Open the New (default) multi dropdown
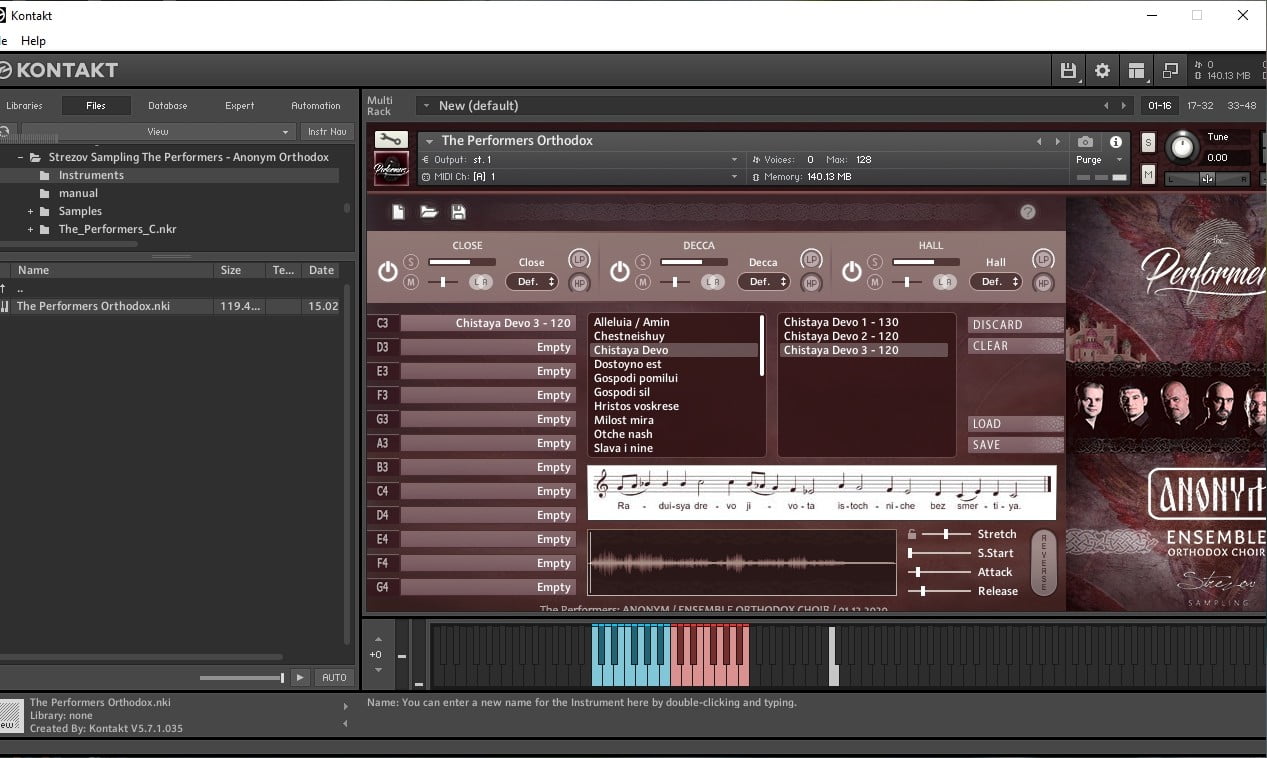The height and width of the screenshot is (758, 1267). pyautogui.click(x=425, y=105)
